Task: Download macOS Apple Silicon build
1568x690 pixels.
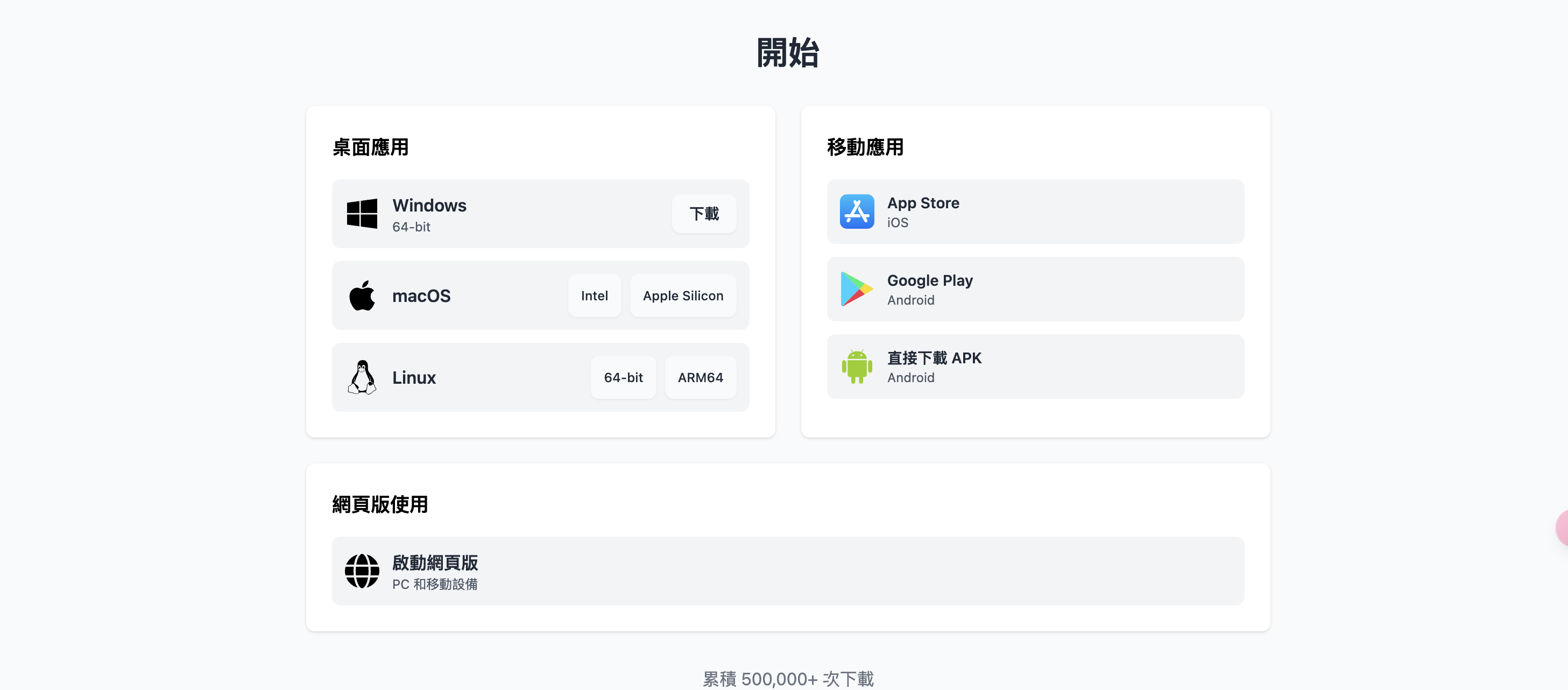Action: point(683,295)
